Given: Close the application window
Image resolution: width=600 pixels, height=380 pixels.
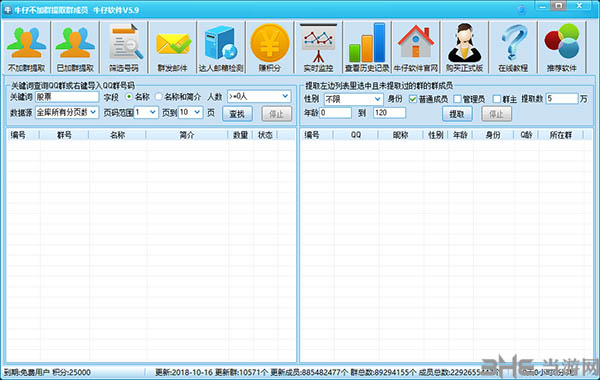Looking at the screenshot, I should click(x=579, y=6).
